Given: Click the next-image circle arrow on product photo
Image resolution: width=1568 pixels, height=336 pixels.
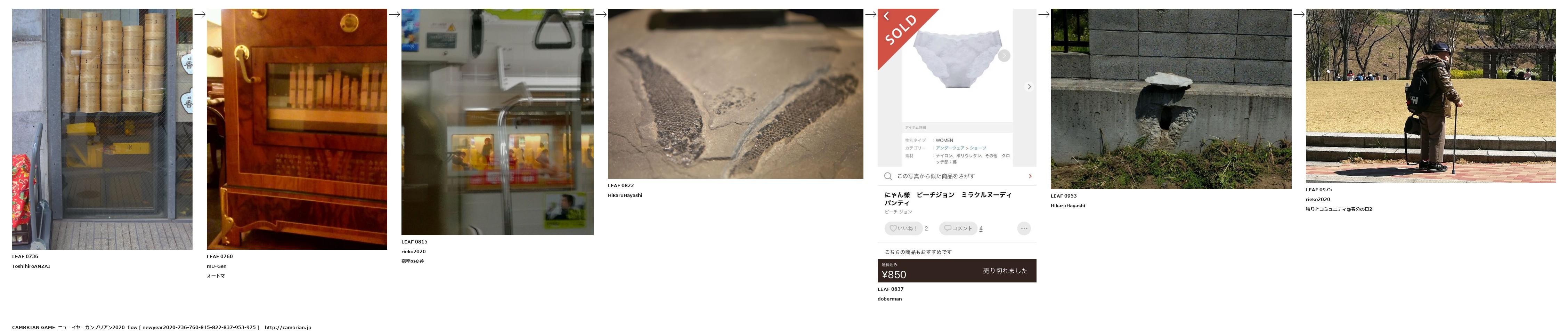Looking at the screenshot, I should point(1004,55).
